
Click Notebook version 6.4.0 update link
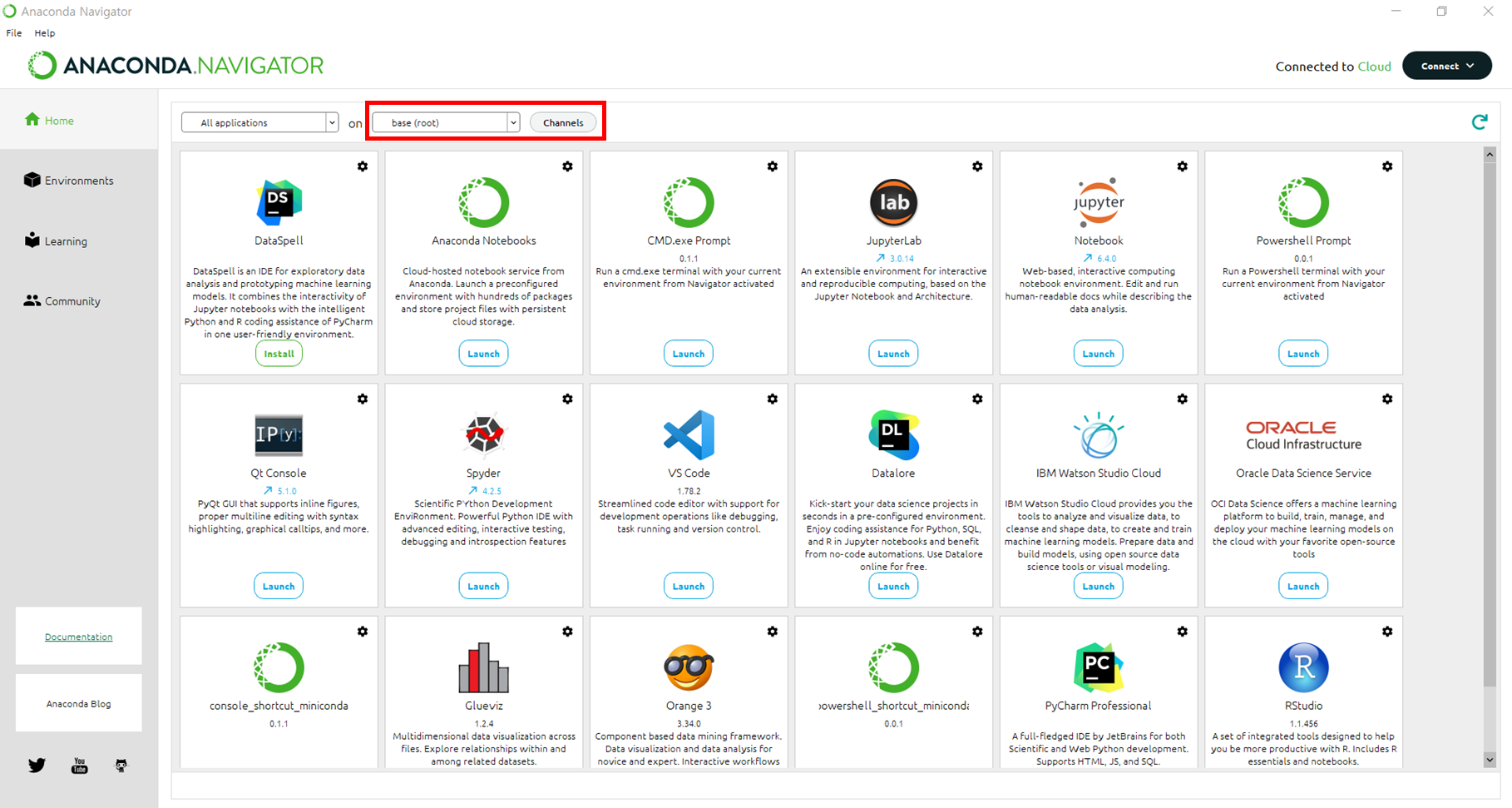click(1099, 258)
